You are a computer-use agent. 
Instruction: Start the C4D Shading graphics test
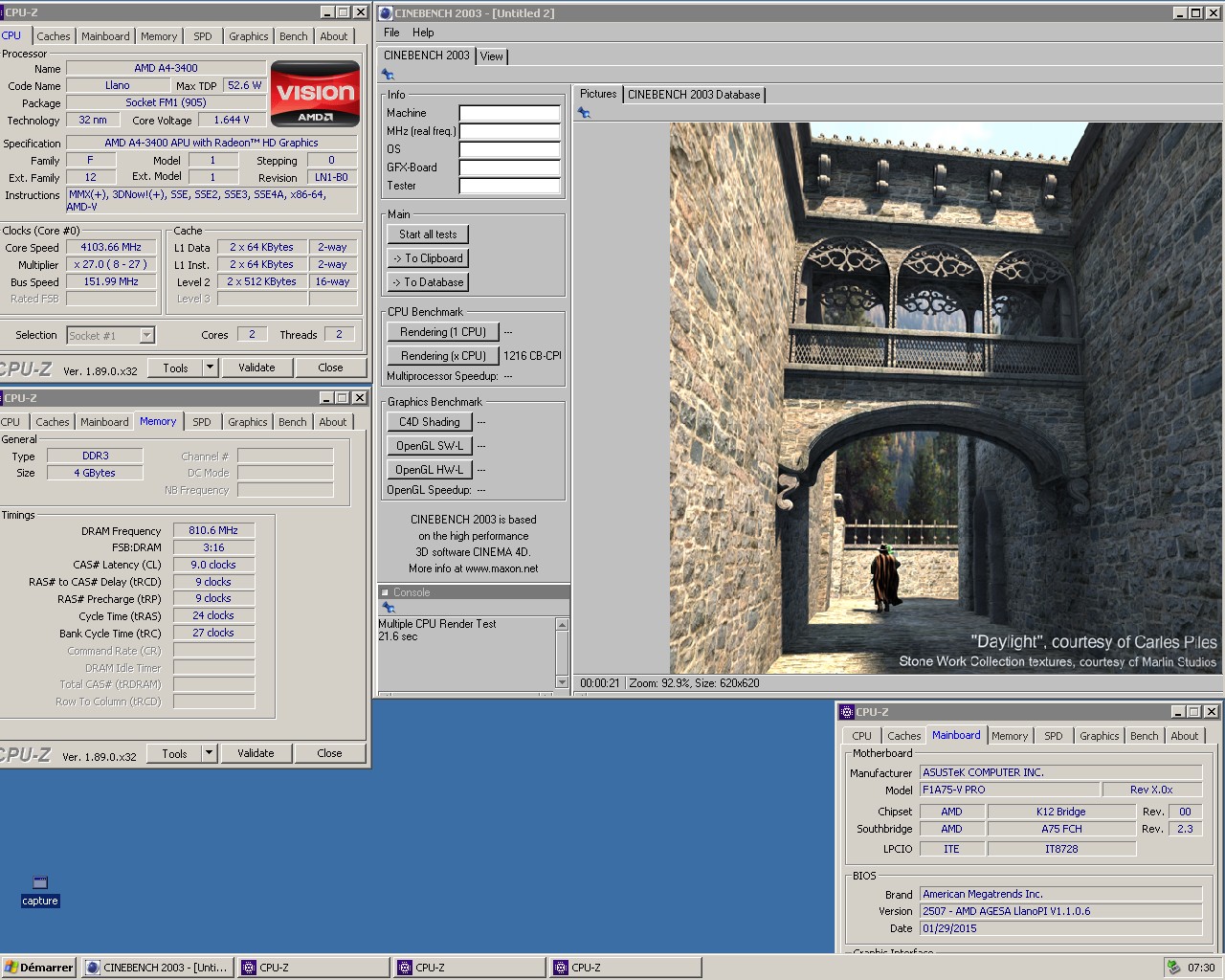pyautogui.click(x=430, y=422)
